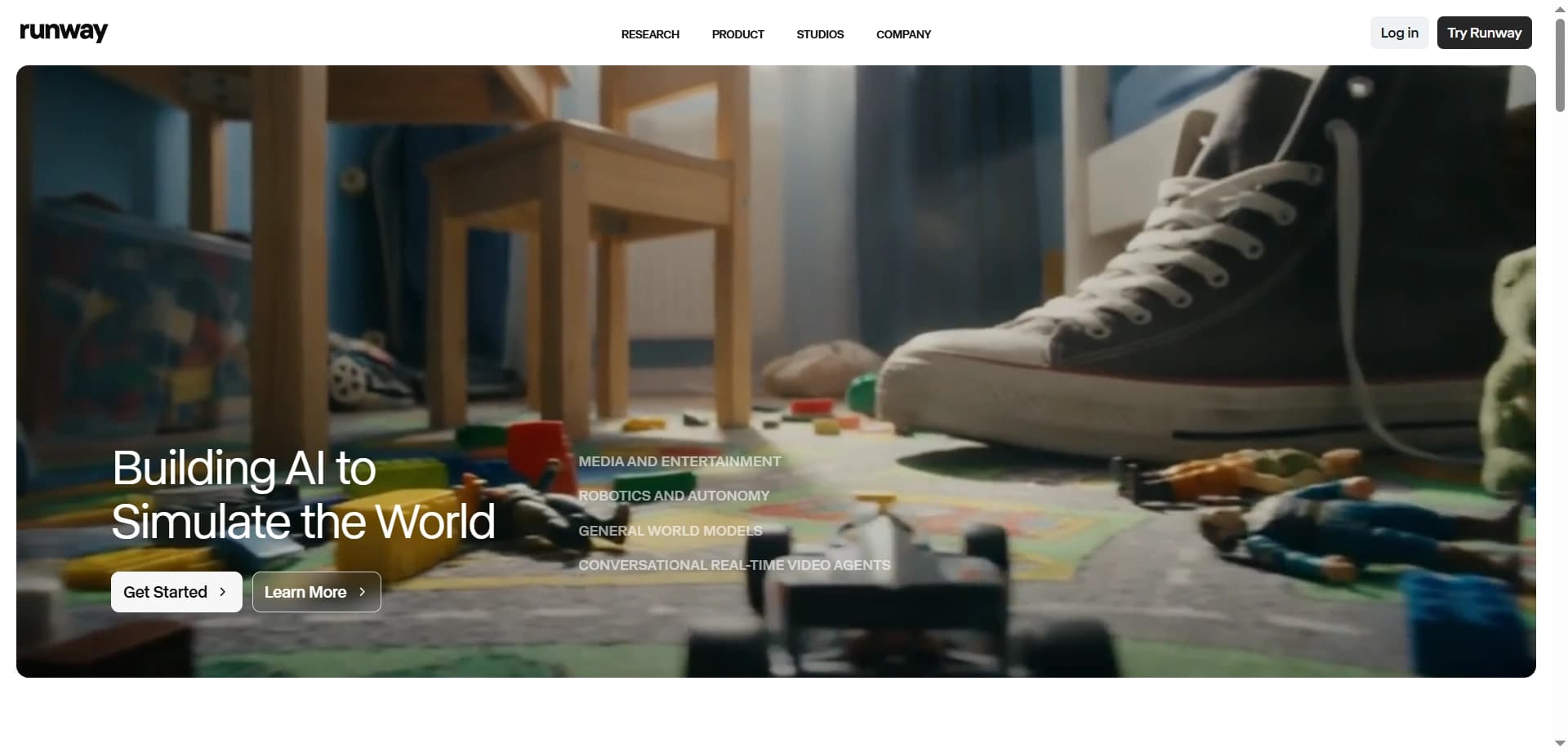Viewport: 1568px width, 752px height.
Task: Click the chevron arrow inside Learn More
Action: coord(363,592)
